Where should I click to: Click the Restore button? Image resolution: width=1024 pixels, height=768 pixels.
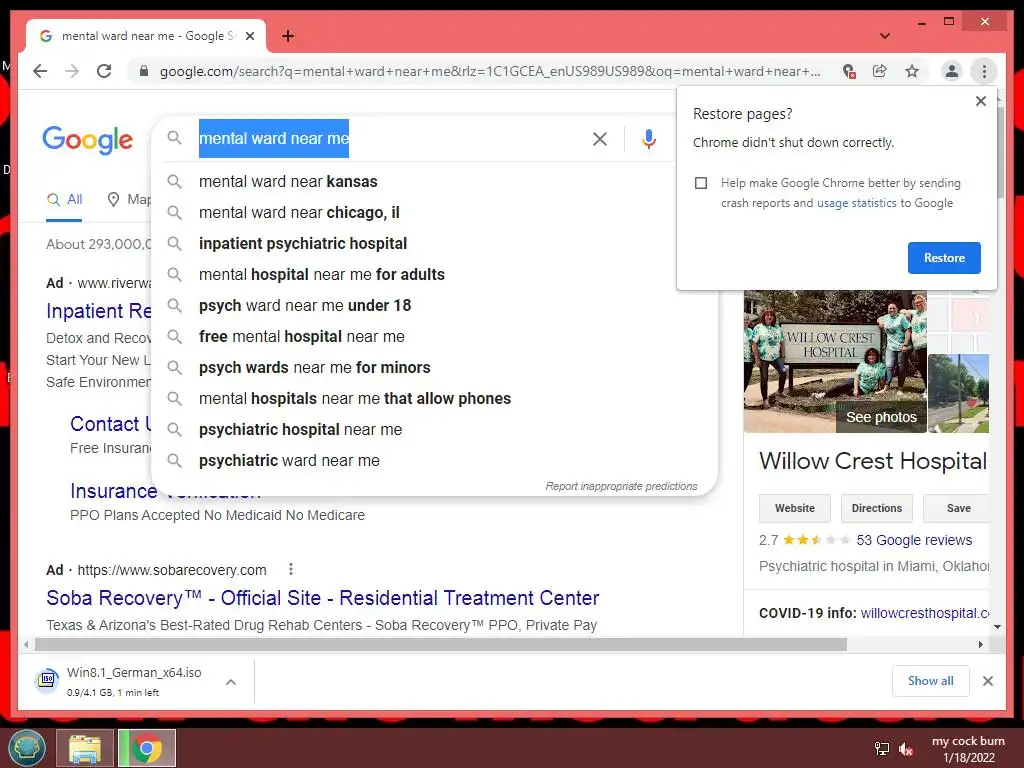pyautogui.click(x=944, y=258)
